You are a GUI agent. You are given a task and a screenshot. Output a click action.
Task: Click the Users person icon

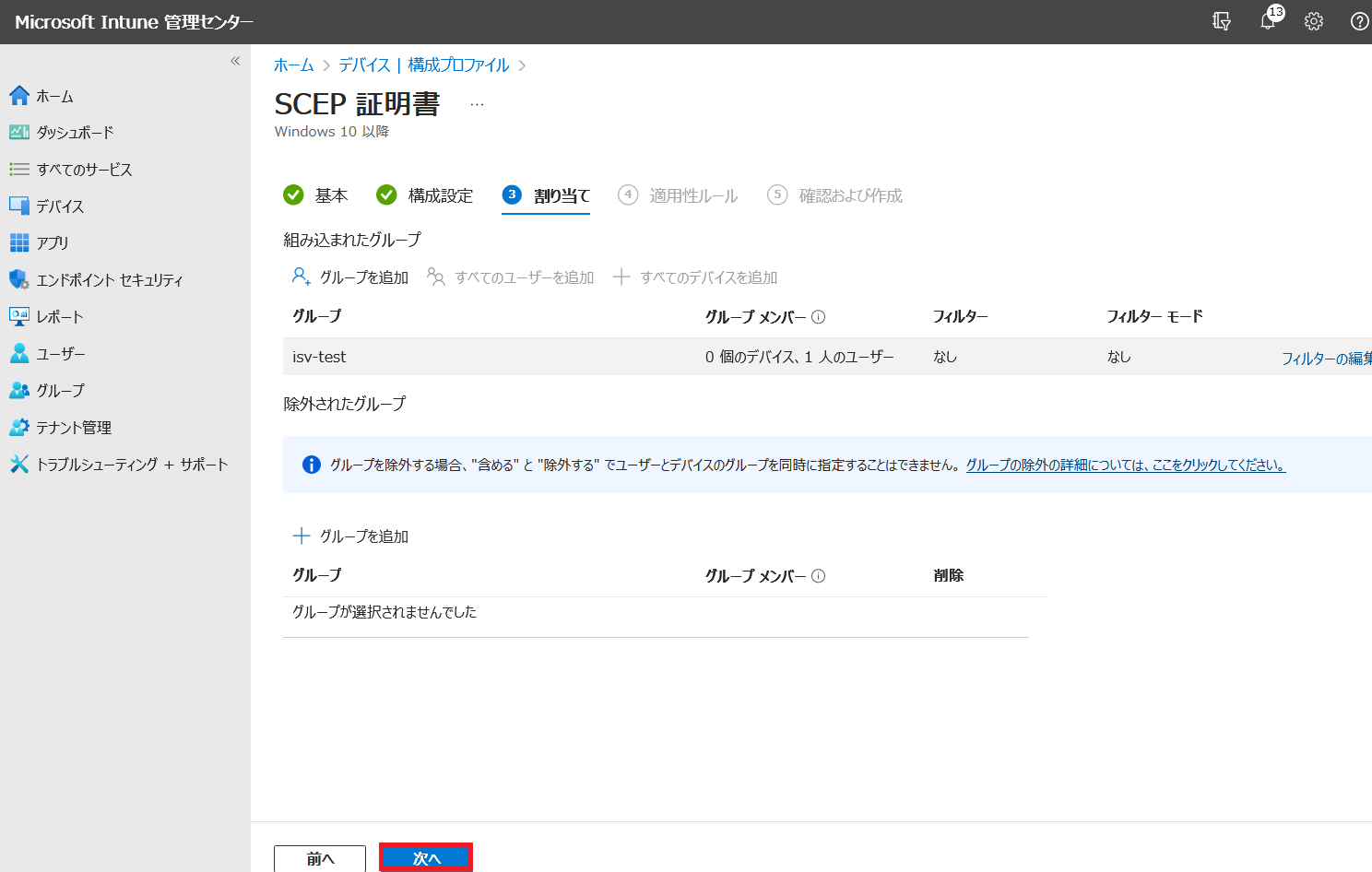click(x=19, y=353)
